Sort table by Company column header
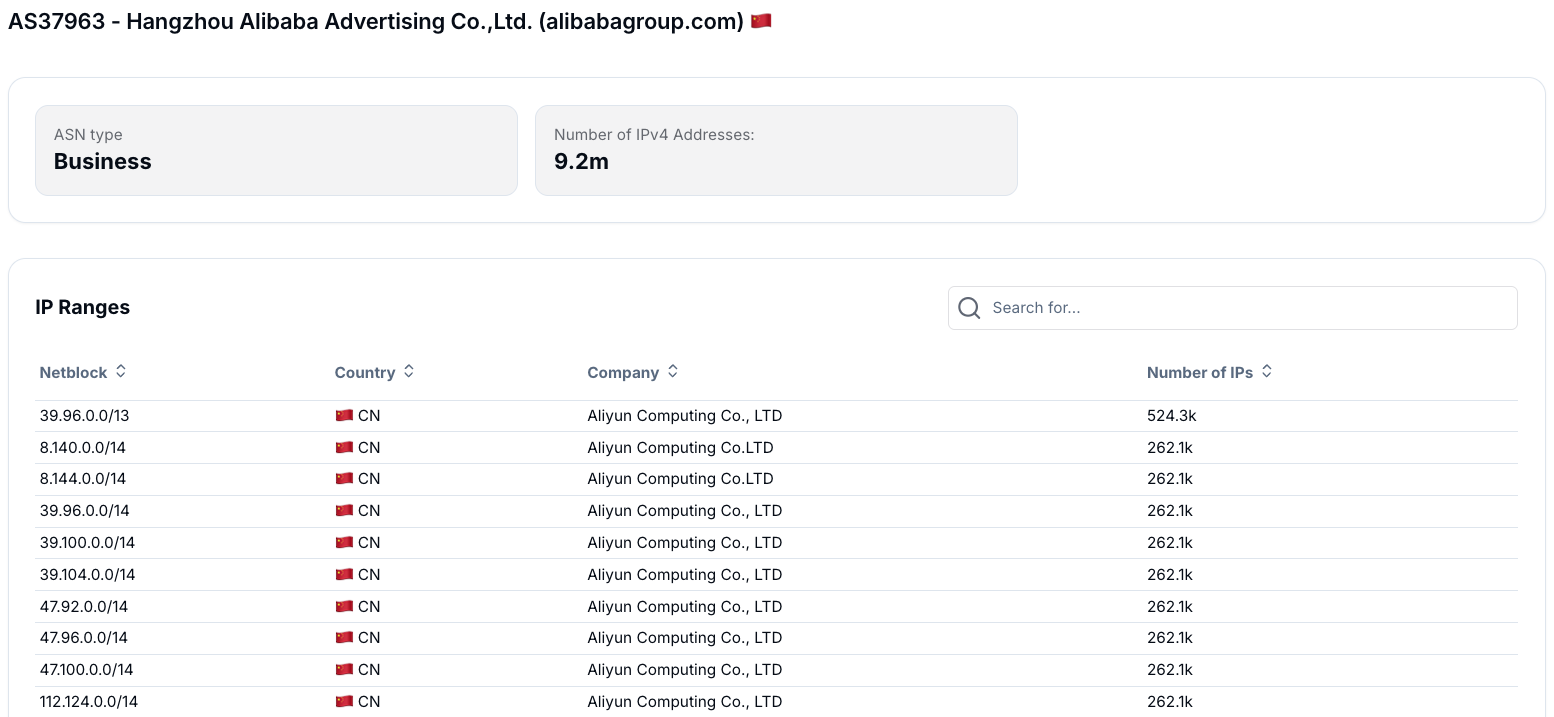 pyautogui.click(x=622, y=372)
